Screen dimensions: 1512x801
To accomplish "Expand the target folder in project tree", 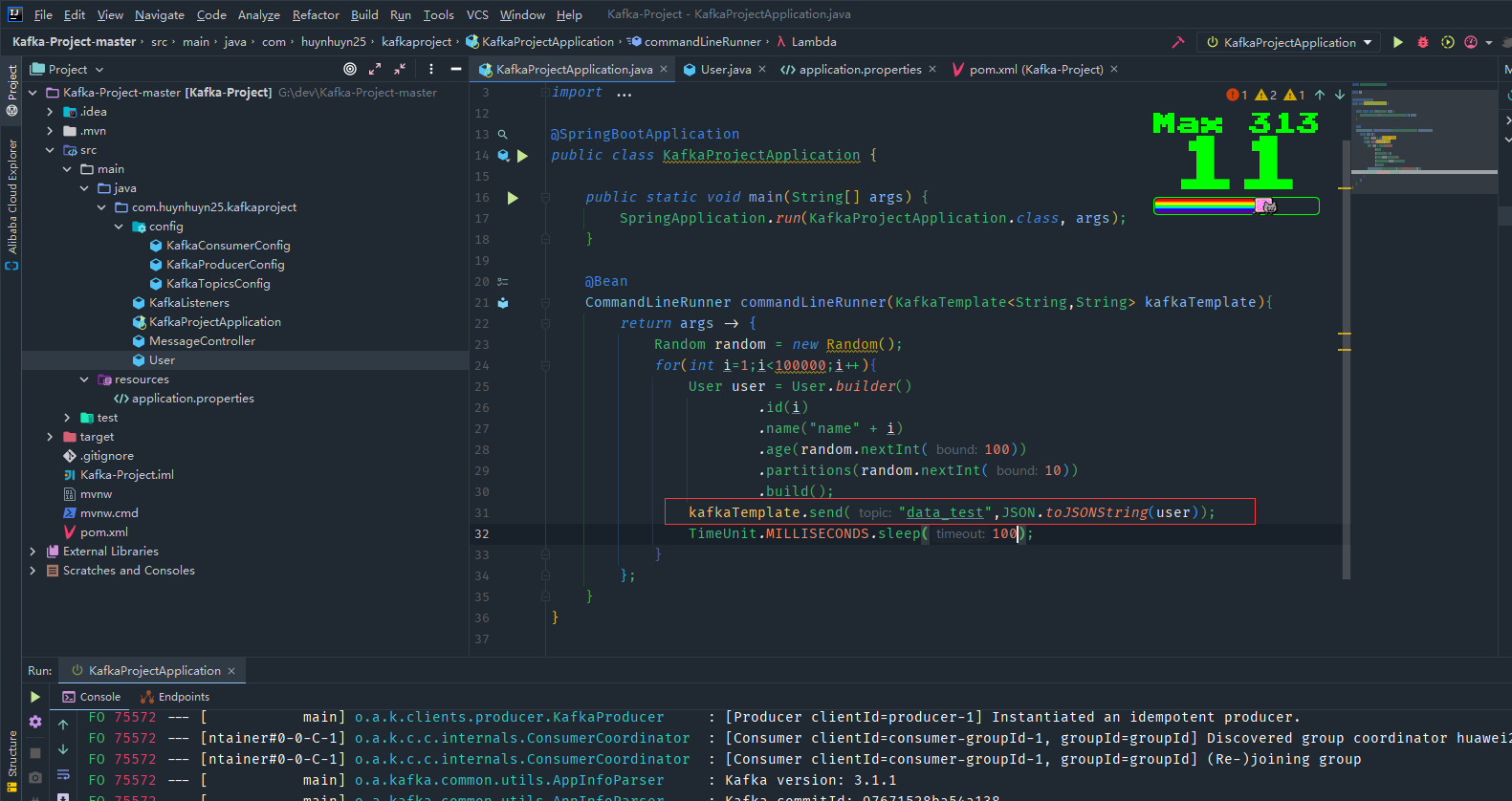I will [50, 437].
